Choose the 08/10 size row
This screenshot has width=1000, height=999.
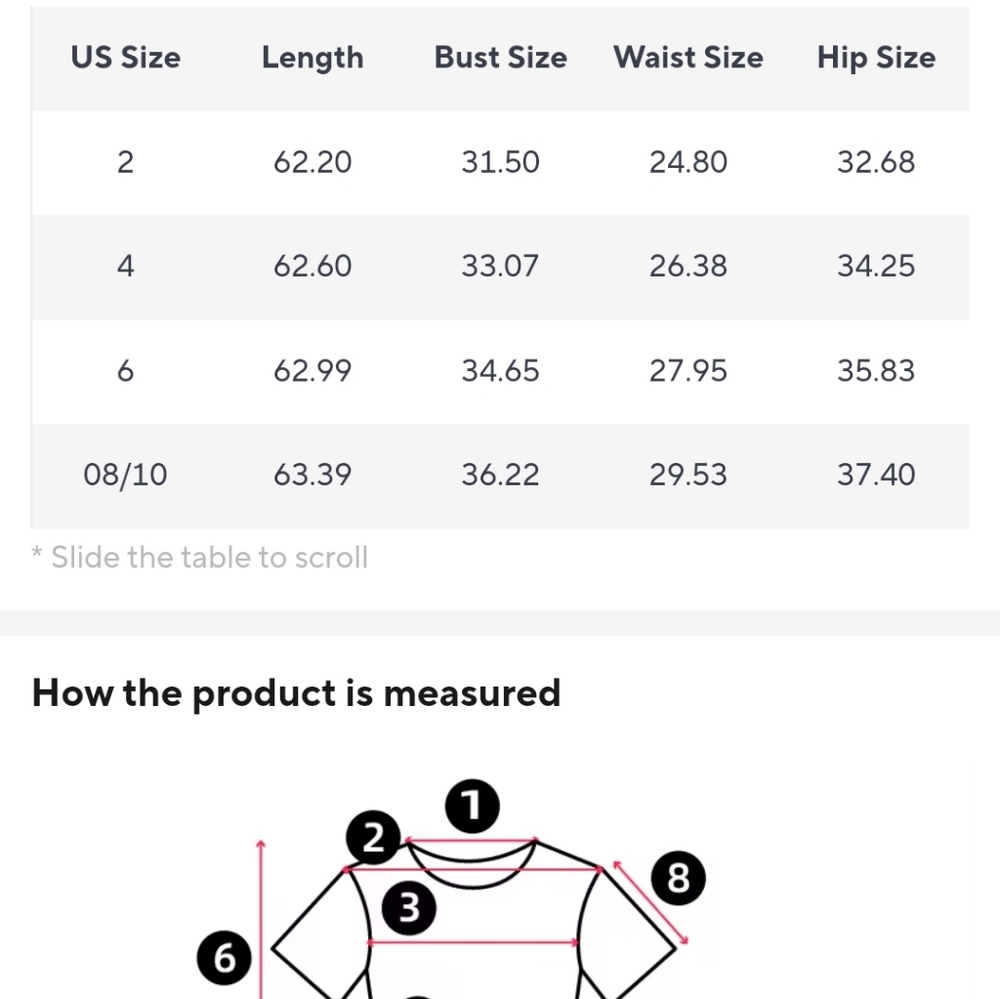(x=501, y=476)
